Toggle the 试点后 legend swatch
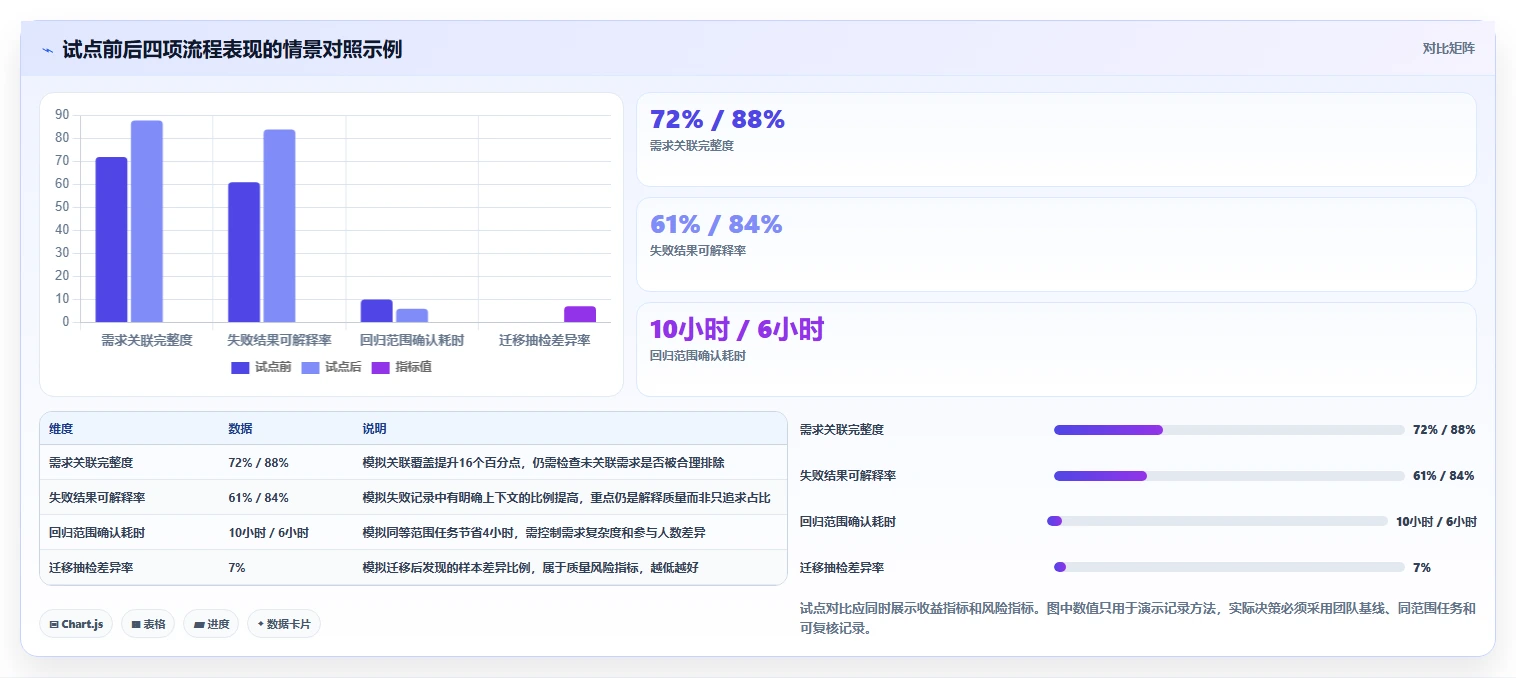1516x678 pixels. tap(310, 367)
